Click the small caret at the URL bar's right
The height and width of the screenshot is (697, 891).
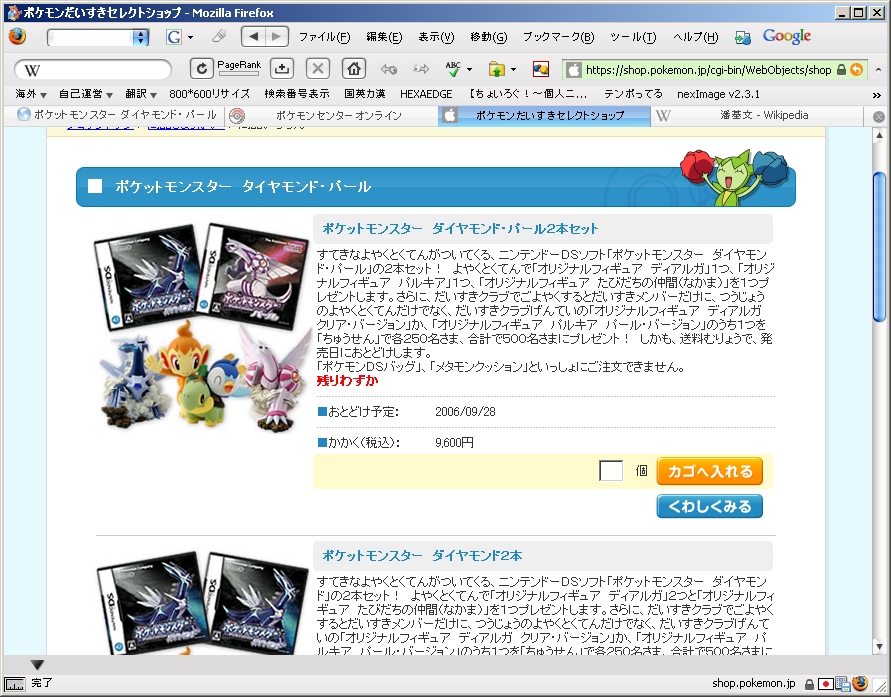[x=878, y=70]
